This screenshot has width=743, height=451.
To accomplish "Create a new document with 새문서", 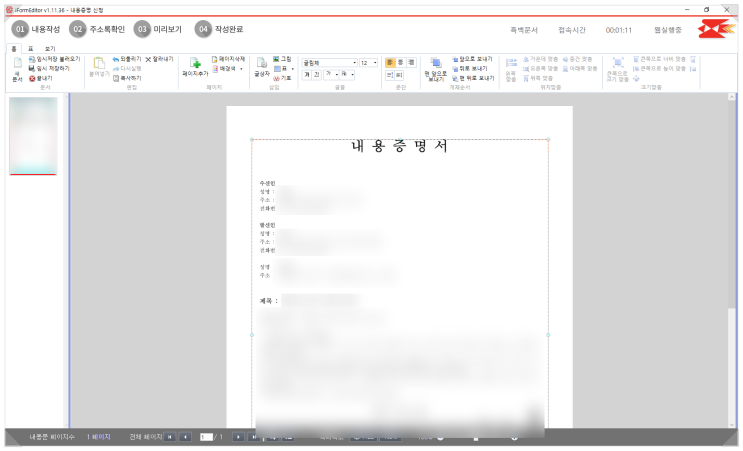I will pyautogui.click(x=18, y=69).
